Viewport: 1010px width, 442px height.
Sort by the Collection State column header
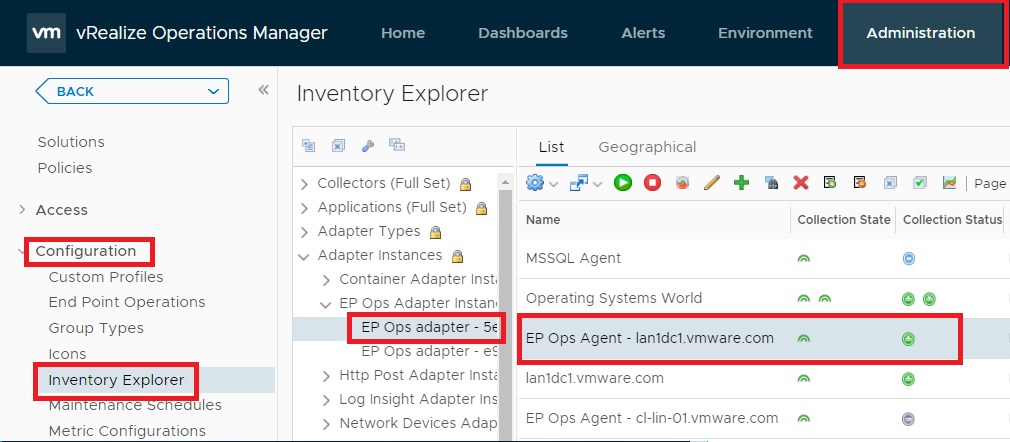[844, 220]
